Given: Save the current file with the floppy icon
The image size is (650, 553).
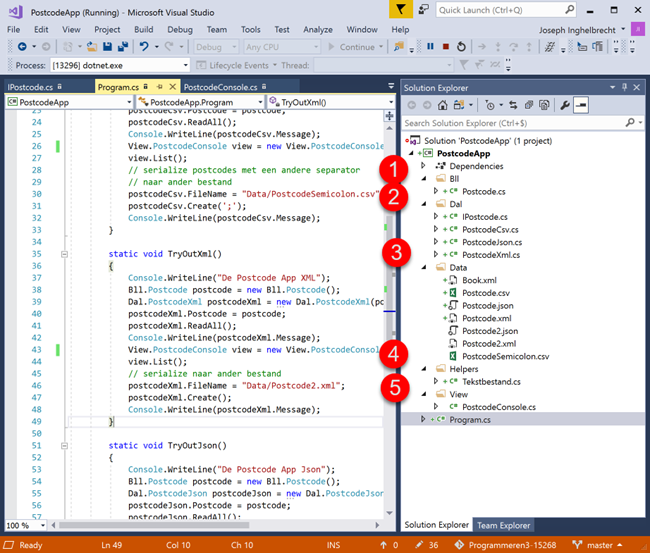Looking at the screenshot, I should click(x=107, y=47).
